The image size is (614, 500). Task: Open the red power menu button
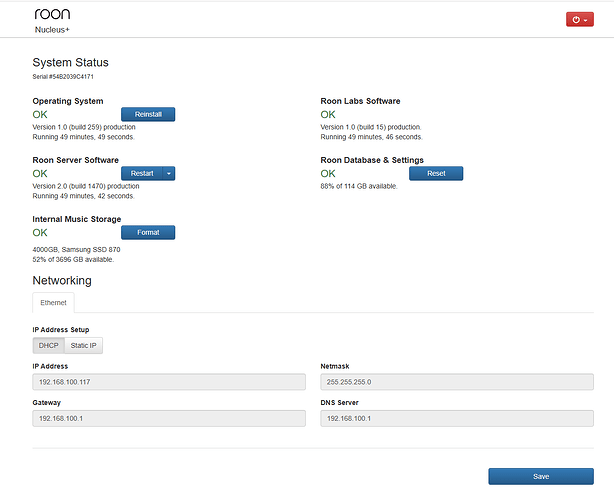[580, 20]
